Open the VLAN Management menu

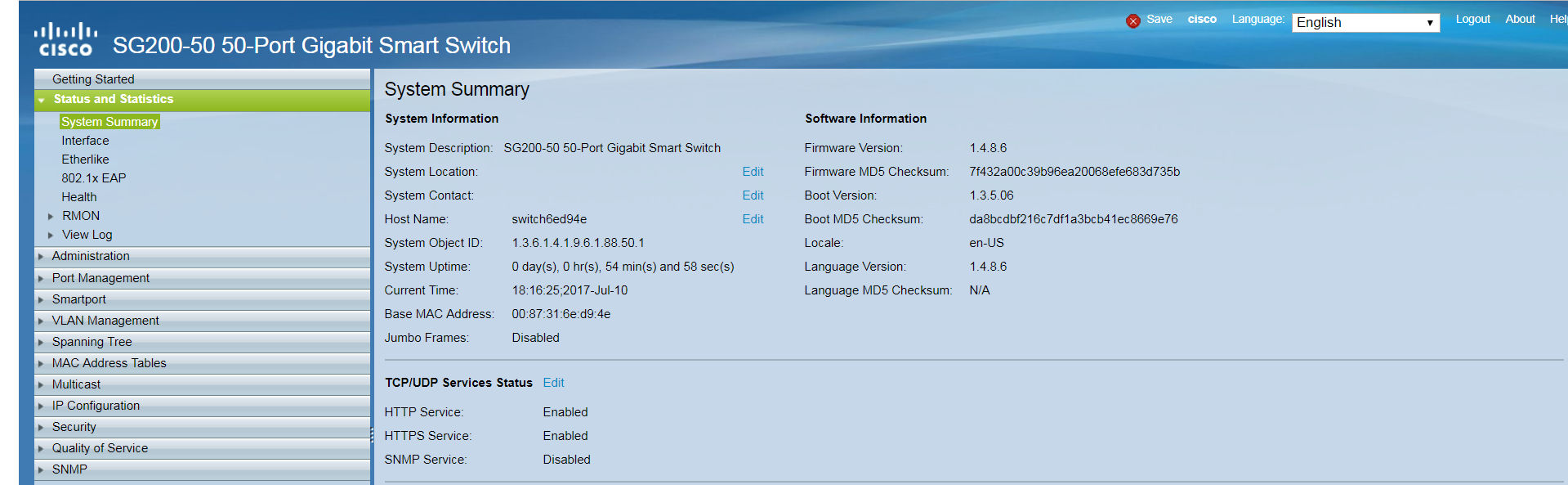[x=105, y=321]
